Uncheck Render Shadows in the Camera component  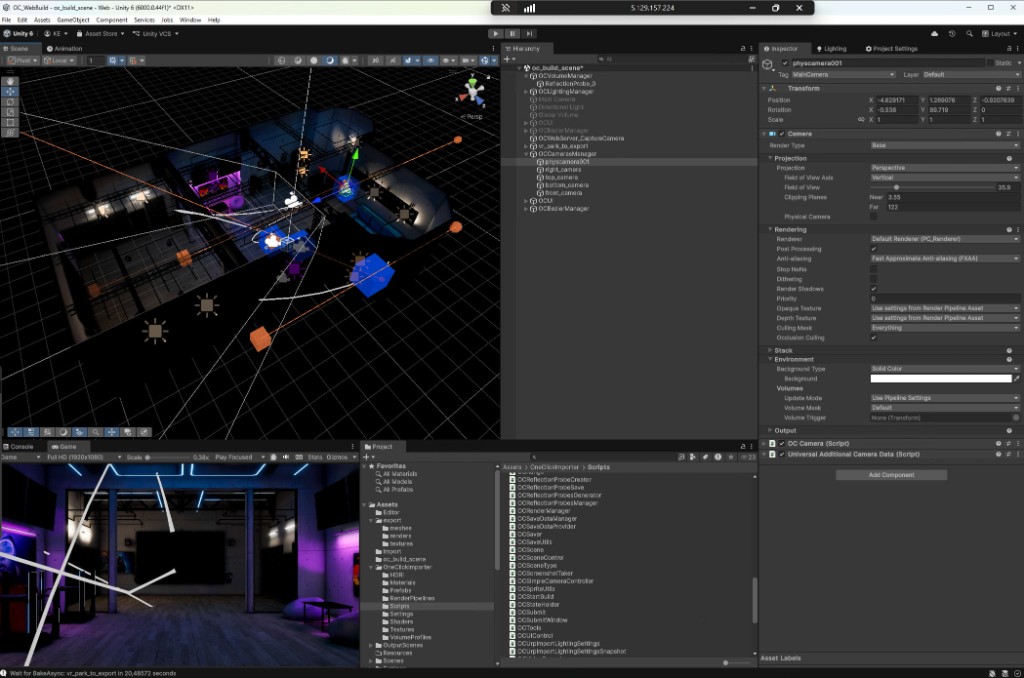pyautogui.click(x=874, y=287)
